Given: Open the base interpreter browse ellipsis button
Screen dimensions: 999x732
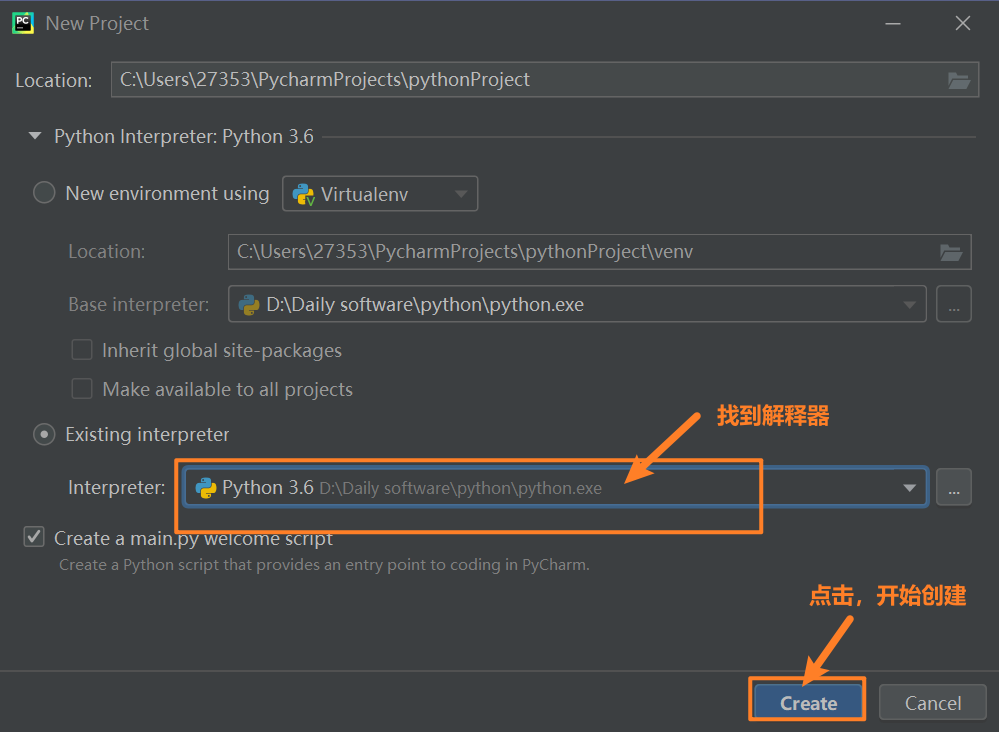Looking at the screenshot, I should pos(954,304).
